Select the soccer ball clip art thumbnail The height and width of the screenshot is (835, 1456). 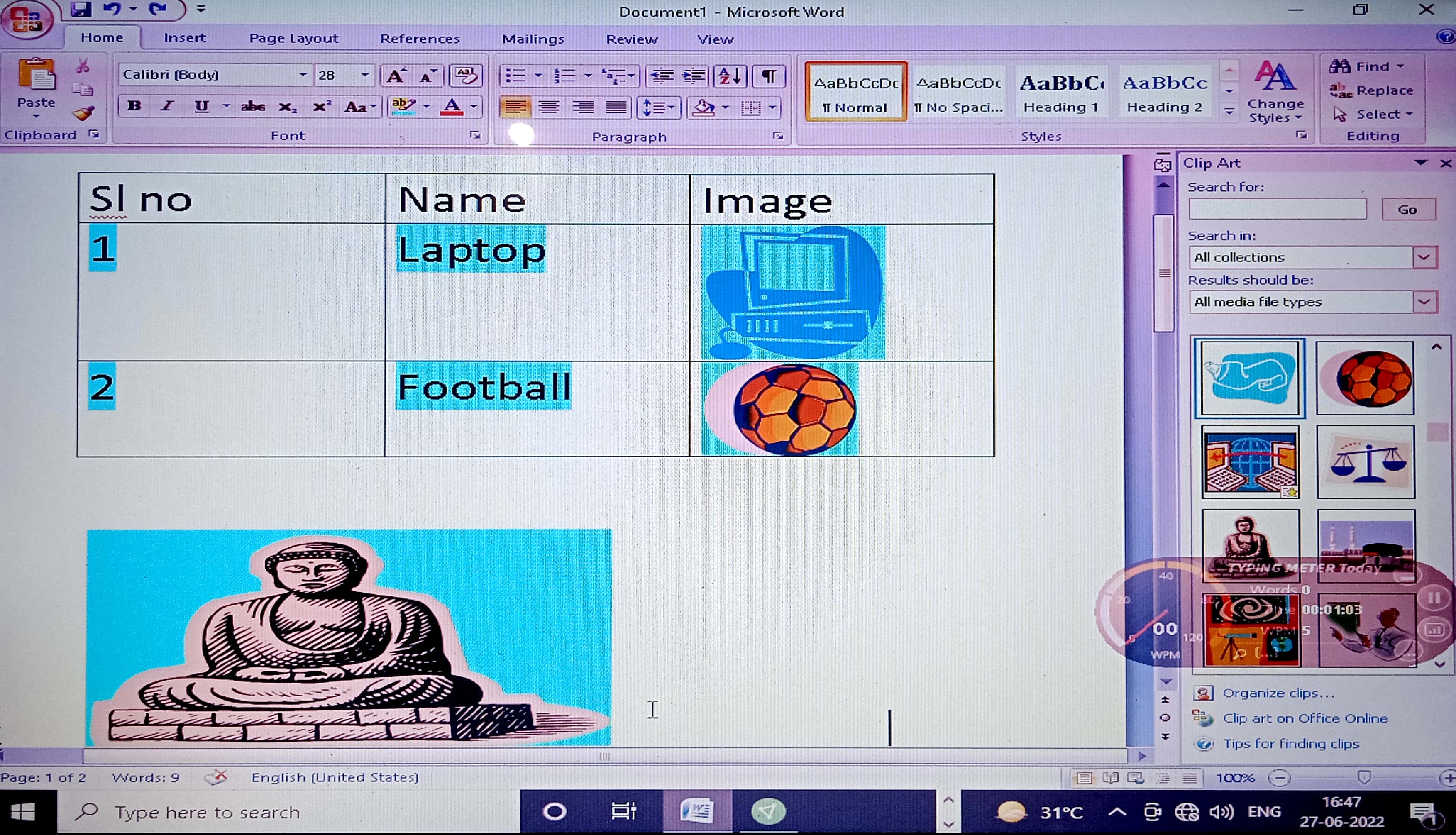click(x=1366, y=378)
